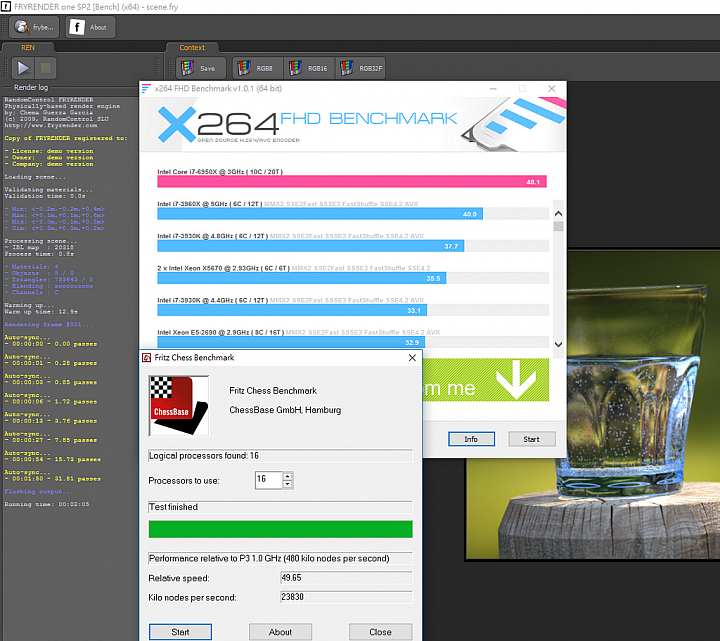
Task: Click the Kilo nodes per second value 23830
Action: (x=346, y=597)
